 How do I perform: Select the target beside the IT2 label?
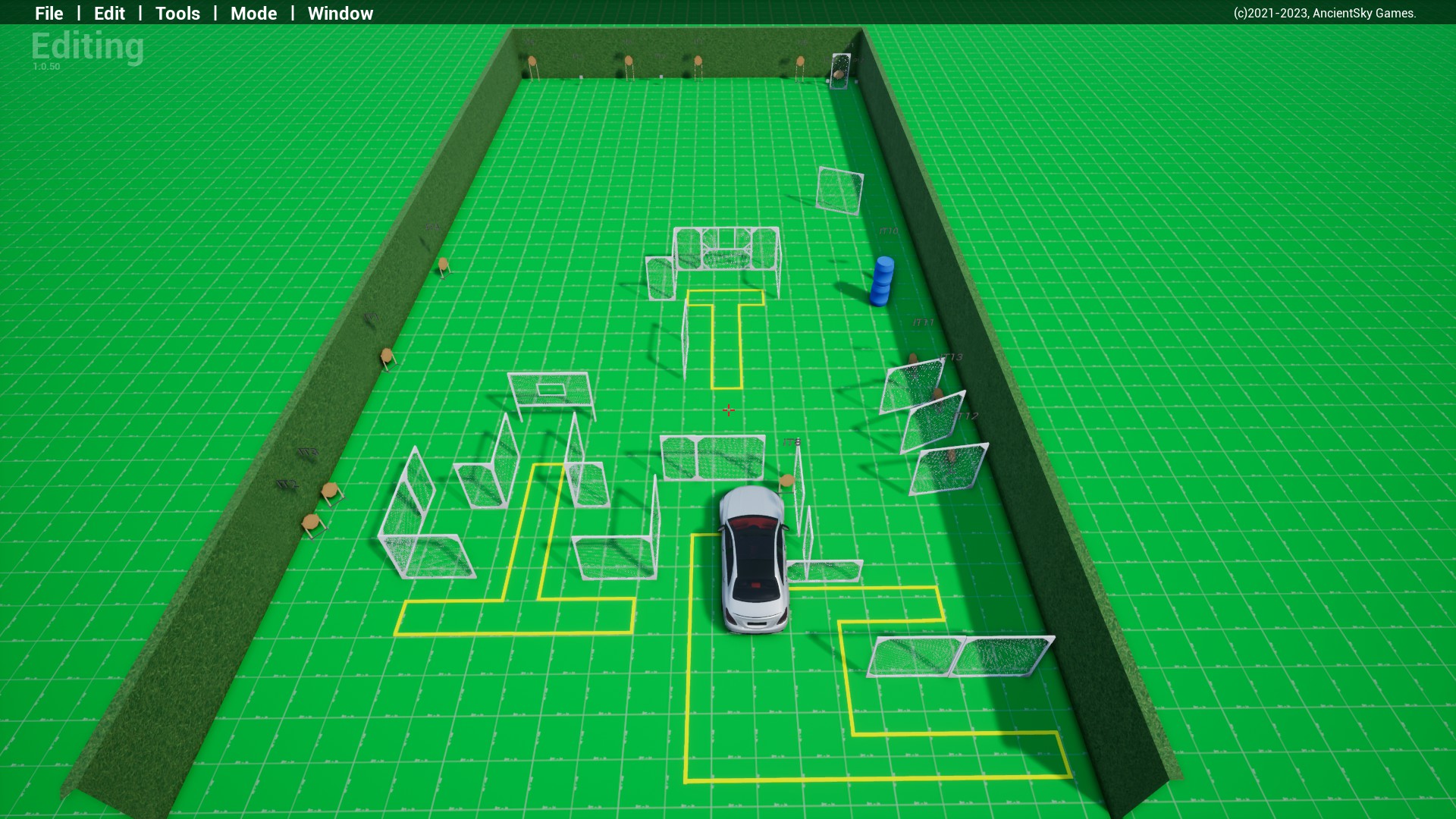pos(312,523)
